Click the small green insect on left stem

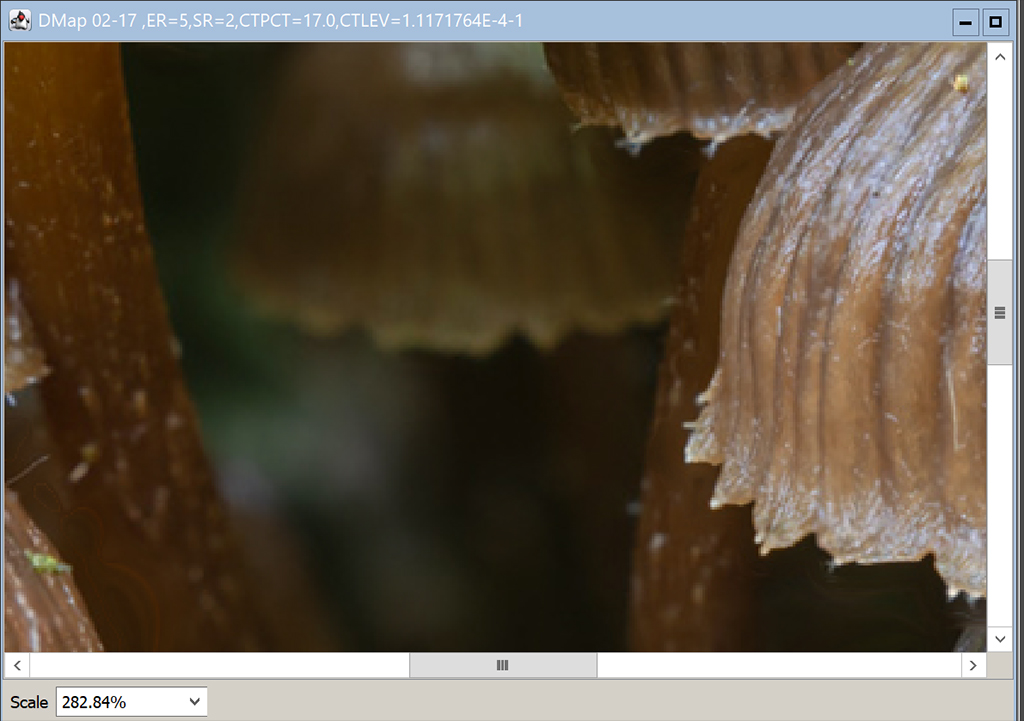(46, 563)
